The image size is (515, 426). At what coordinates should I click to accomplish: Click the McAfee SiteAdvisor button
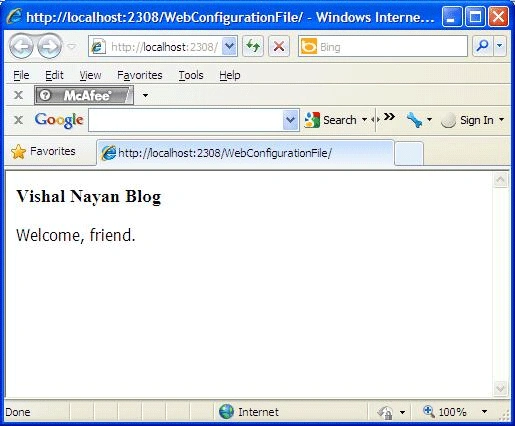coord(84,96)
